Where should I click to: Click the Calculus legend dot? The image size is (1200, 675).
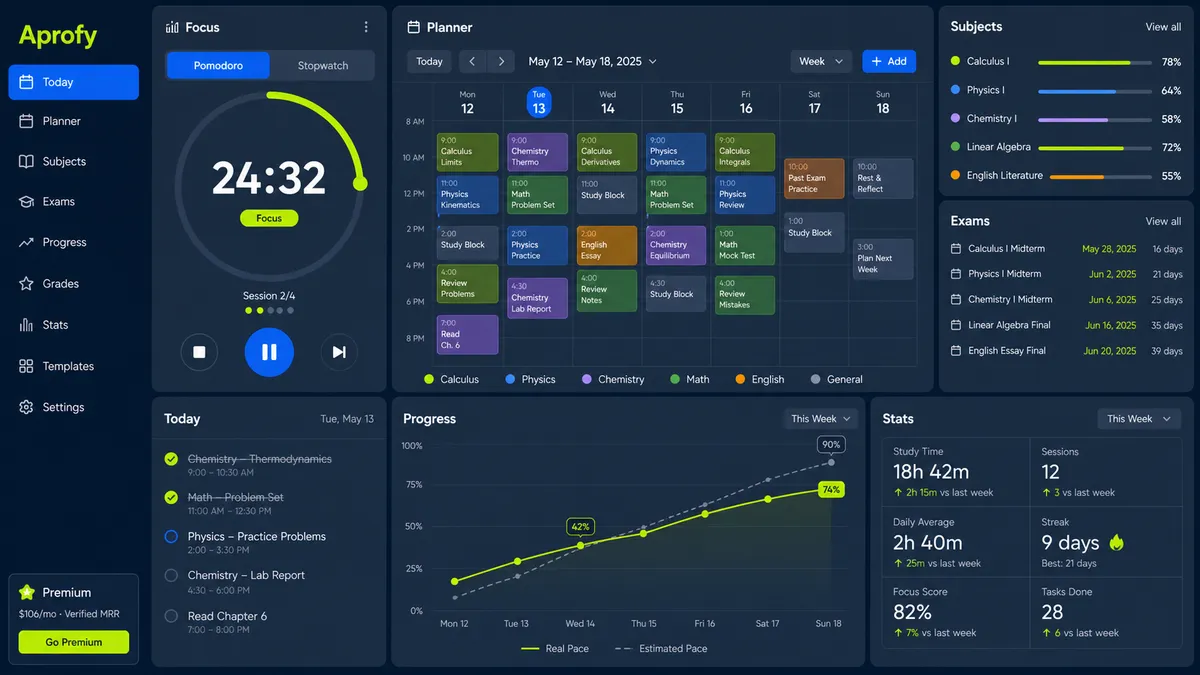point(429,379)
